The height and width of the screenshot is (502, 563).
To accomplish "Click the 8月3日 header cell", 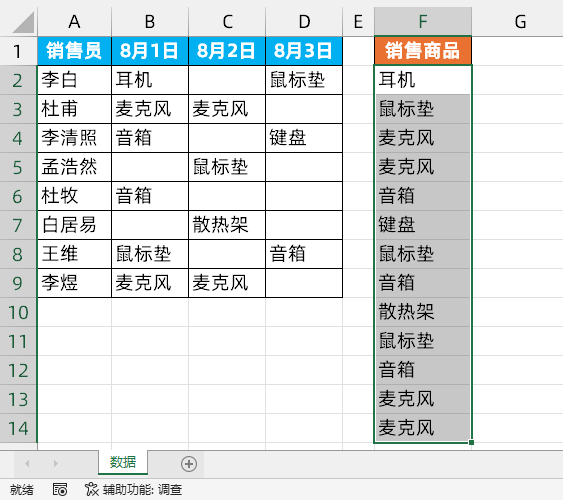I will 304,51.
